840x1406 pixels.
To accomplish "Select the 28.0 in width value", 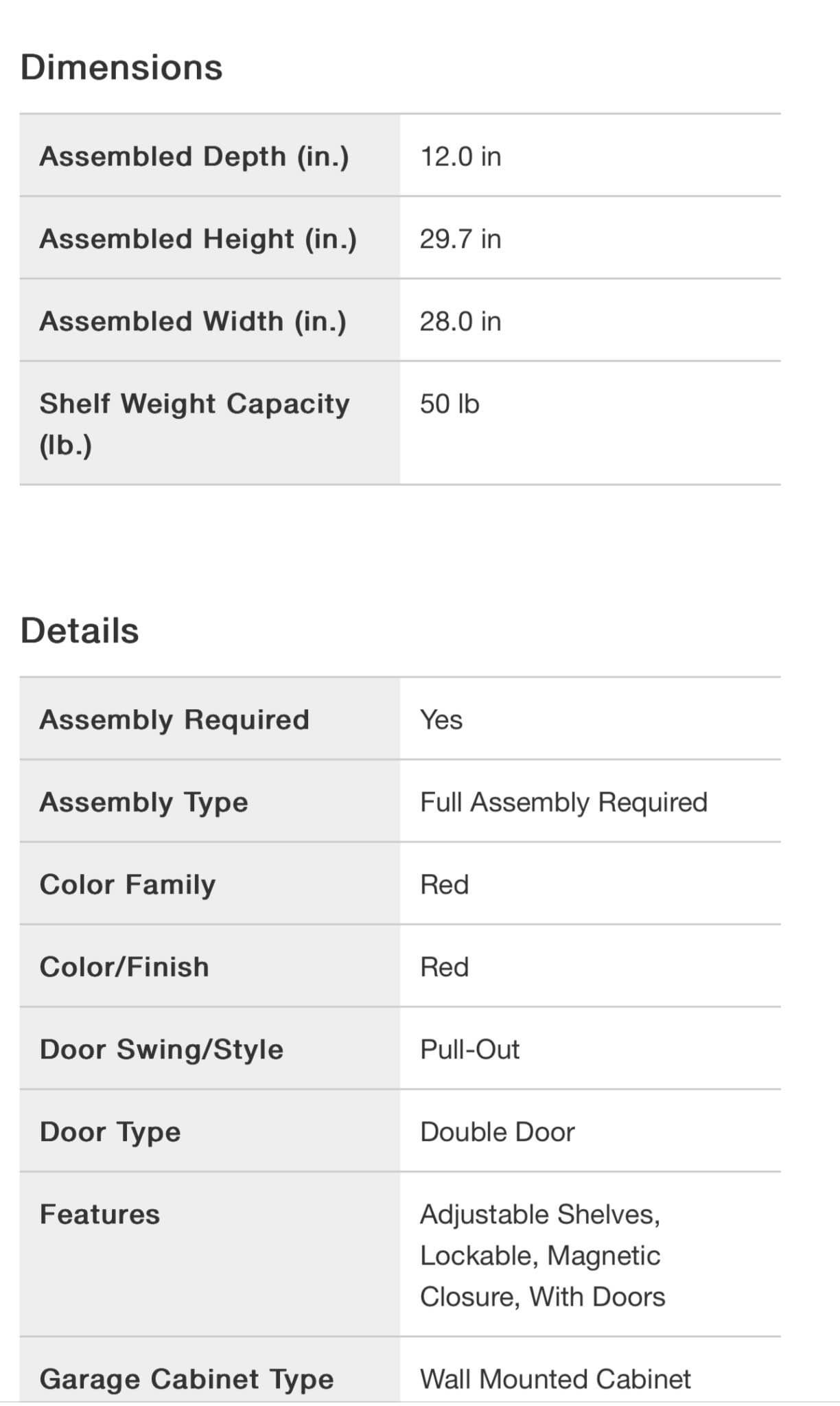I will click(460, 321).
